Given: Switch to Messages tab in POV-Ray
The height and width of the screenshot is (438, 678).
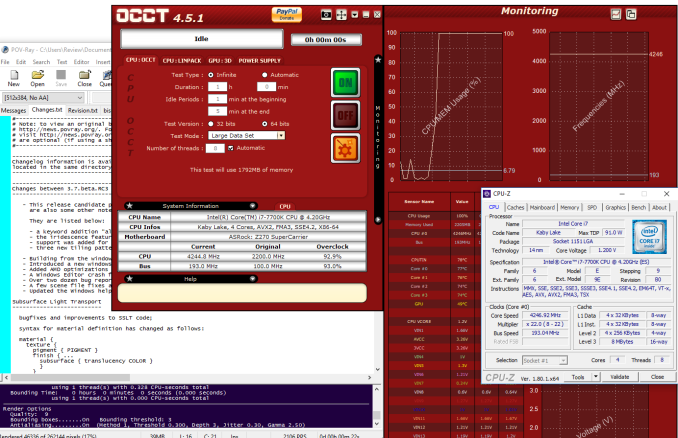Looking at the screenshot, I should [13, 110].
